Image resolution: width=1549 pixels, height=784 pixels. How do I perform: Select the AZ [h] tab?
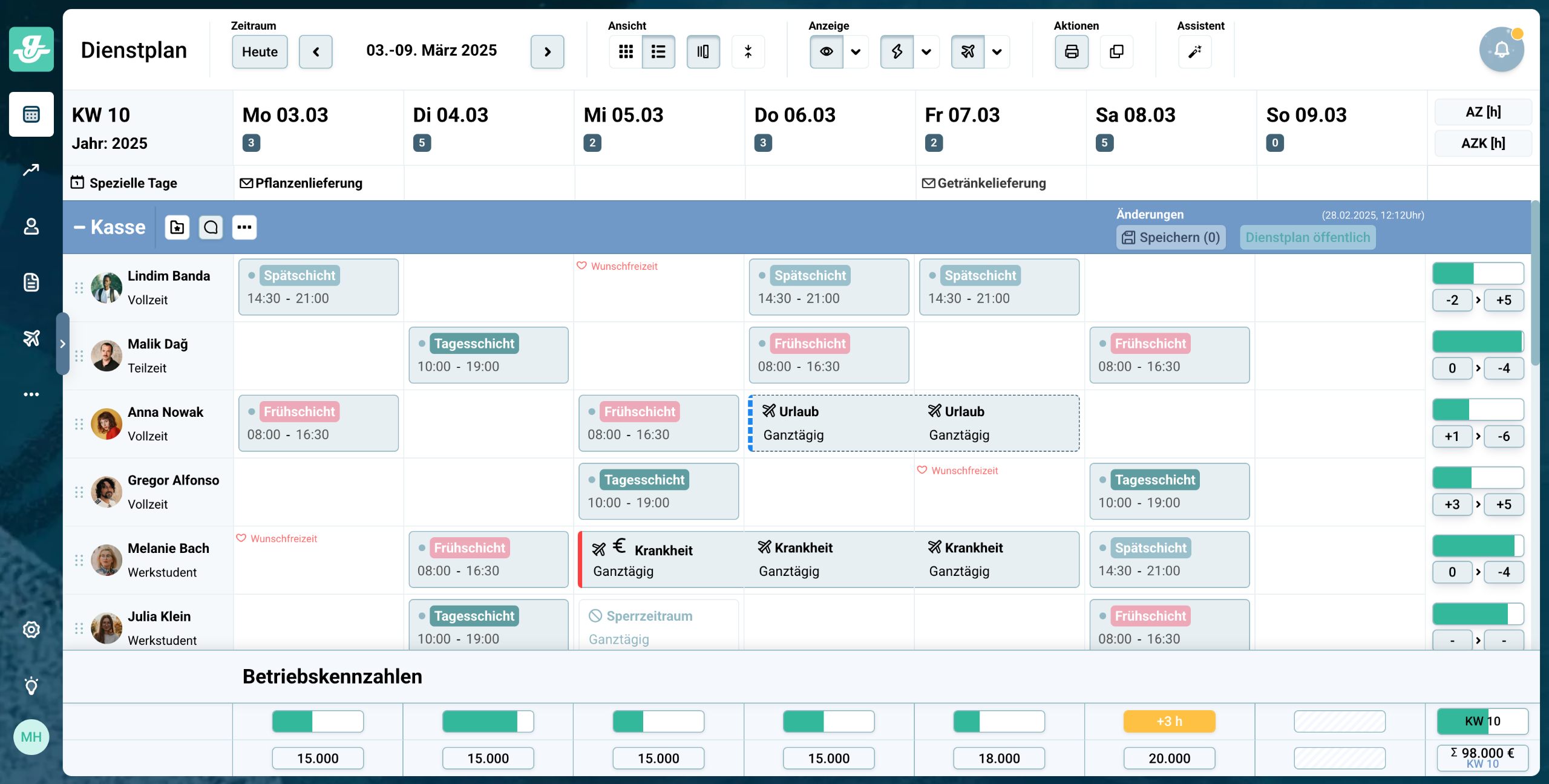[1483, 112]
